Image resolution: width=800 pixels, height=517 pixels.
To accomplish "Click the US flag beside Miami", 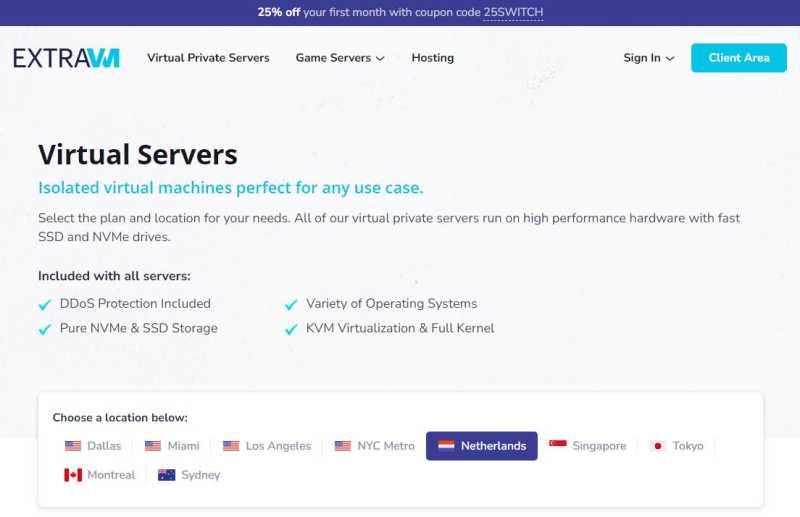I will pyautogui.click(x=153, y=446).
